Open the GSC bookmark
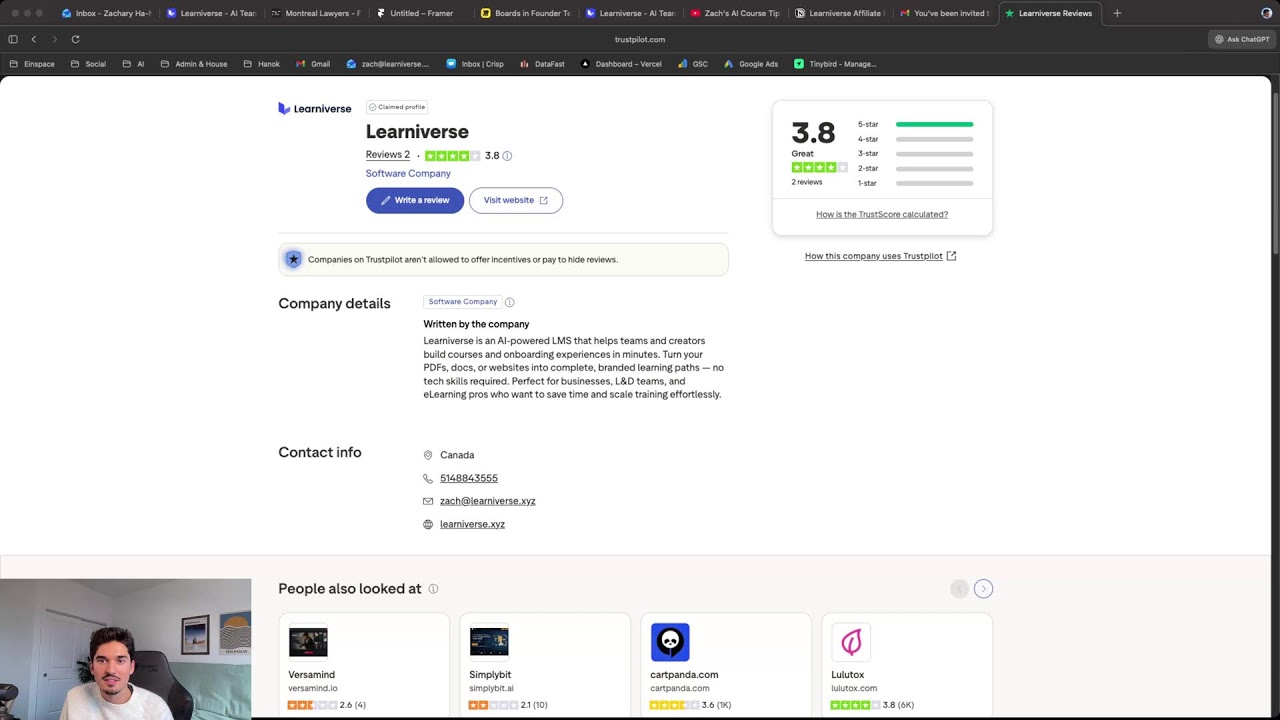The image size is (1280, 720). click(x=693, y=64)
